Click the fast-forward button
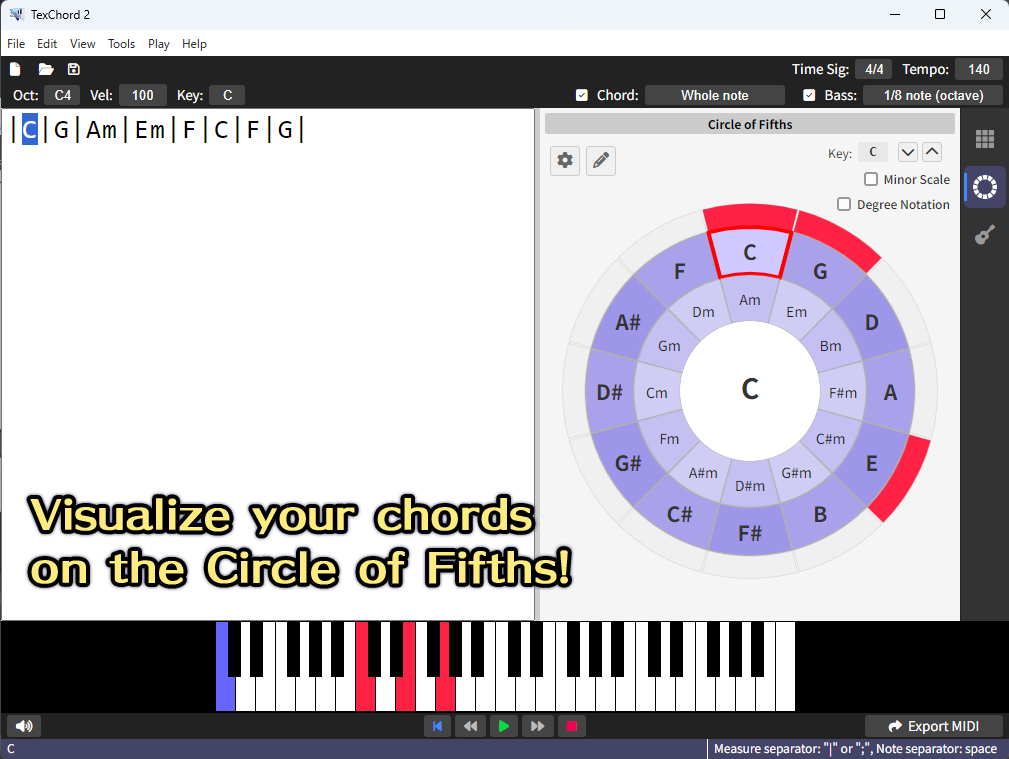This screenshot has width=1009, height=759. (x=537, y=726)
